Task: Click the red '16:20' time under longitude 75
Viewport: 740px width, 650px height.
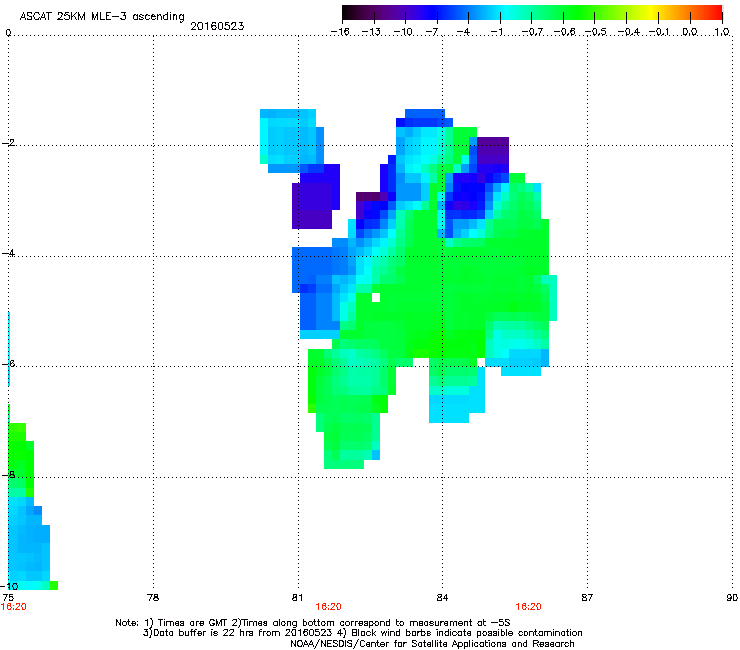Action: tap(14, 607)
